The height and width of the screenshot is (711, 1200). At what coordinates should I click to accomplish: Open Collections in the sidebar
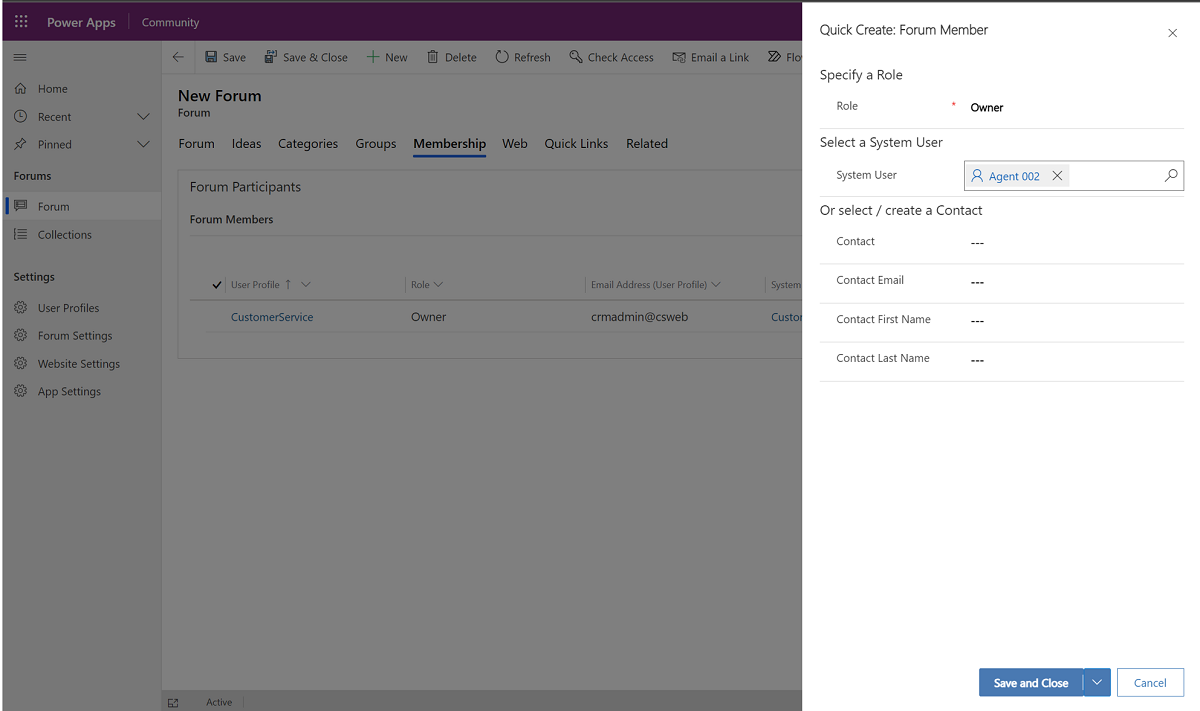[65, 235]
